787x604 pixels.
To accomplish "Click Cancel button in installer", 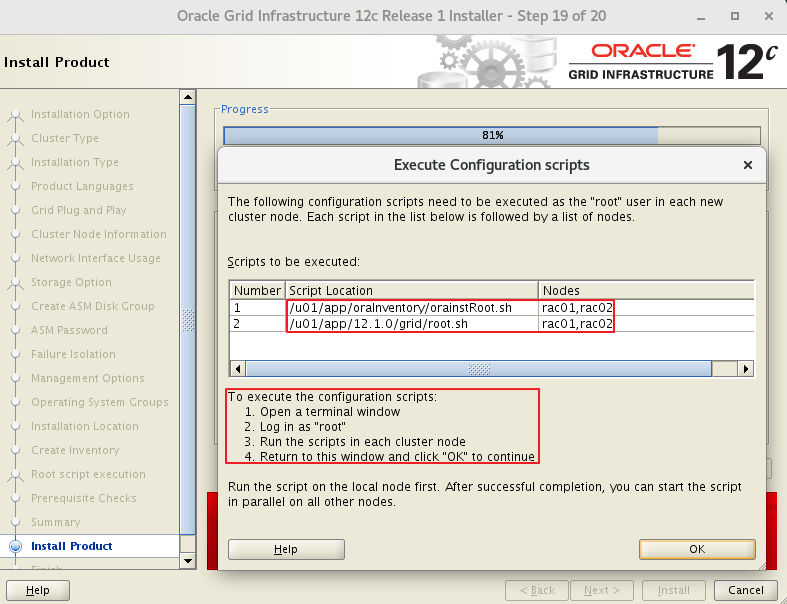I will [745, 590].
